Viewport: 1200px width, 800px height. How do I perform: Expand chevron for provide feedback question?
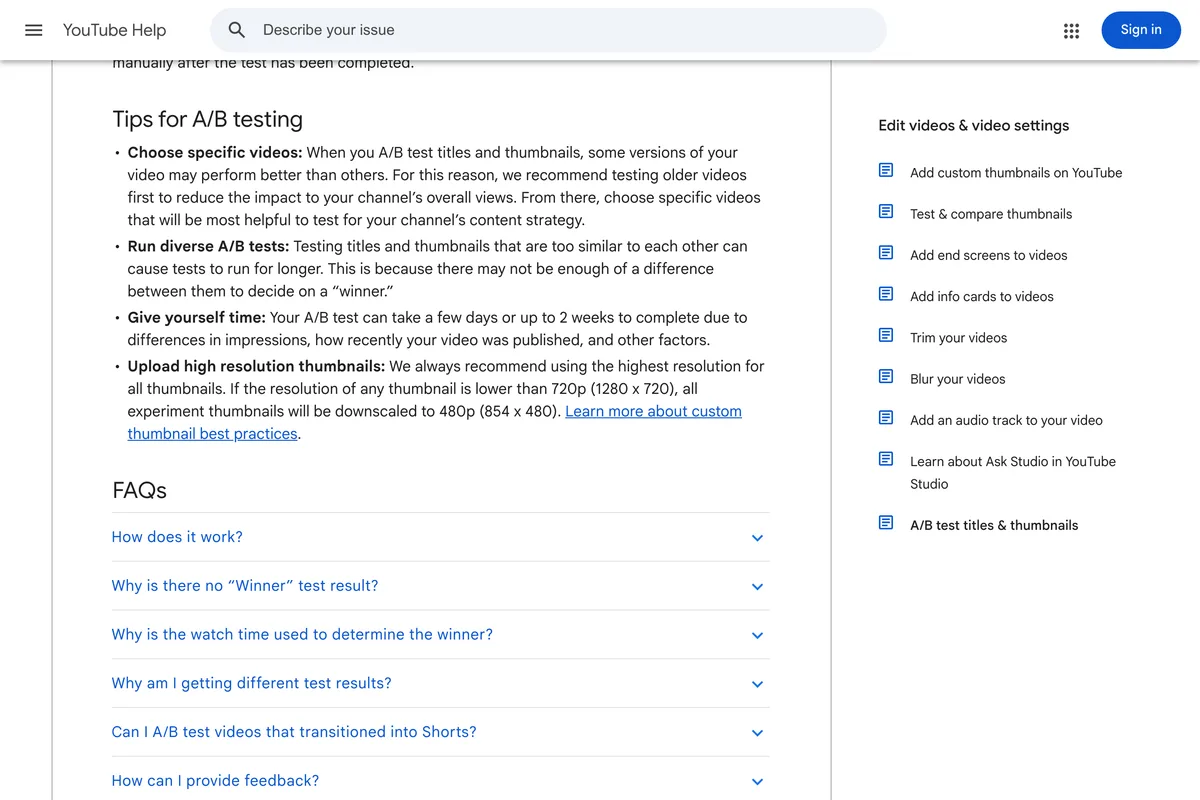point(757,782)
